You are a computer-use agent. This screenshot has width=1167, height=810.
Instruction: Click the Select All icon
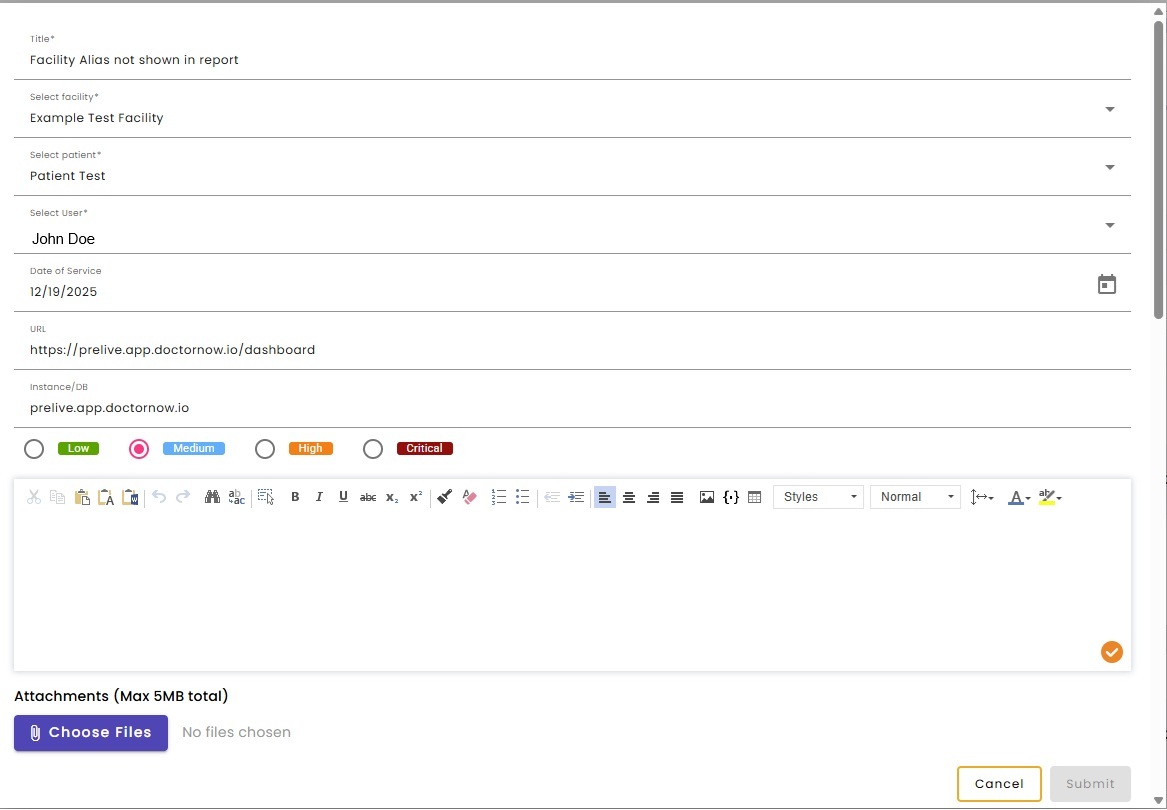click(266, 497)
